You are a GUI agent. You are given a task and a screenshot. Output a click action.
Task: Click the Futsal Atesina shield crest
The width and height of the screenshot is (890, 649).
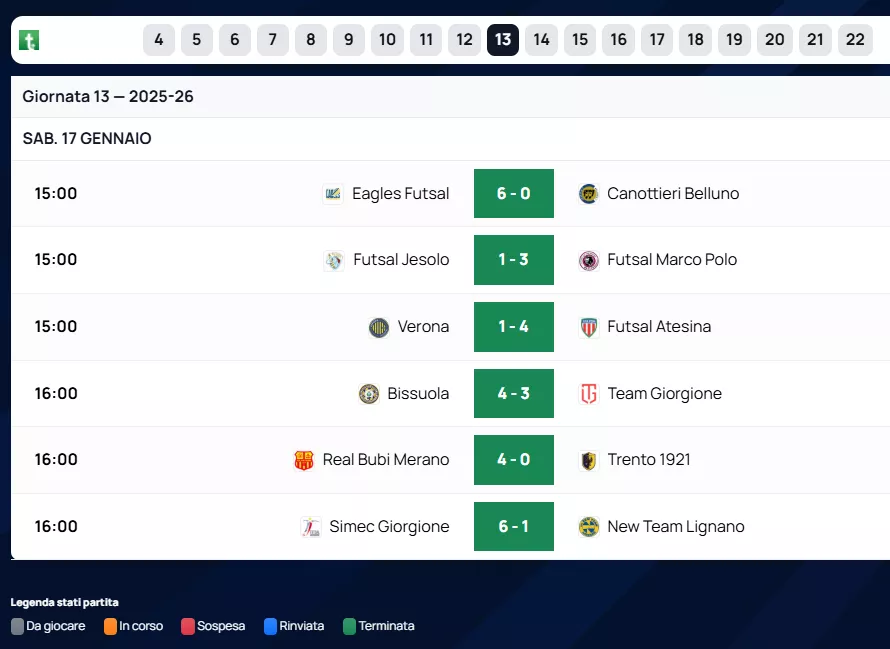point(589,327)
